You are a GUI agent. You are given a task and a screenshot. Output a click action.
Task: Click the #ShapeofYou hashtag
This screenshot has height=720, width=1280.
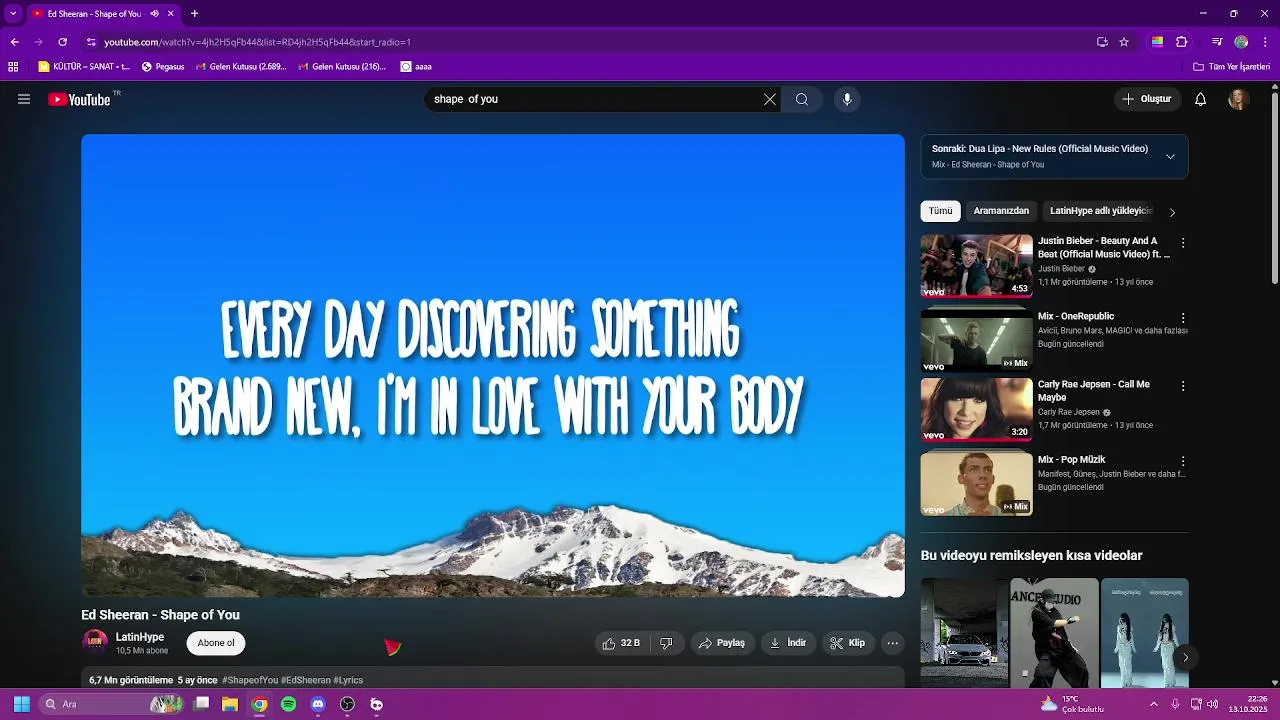point(250,680)
